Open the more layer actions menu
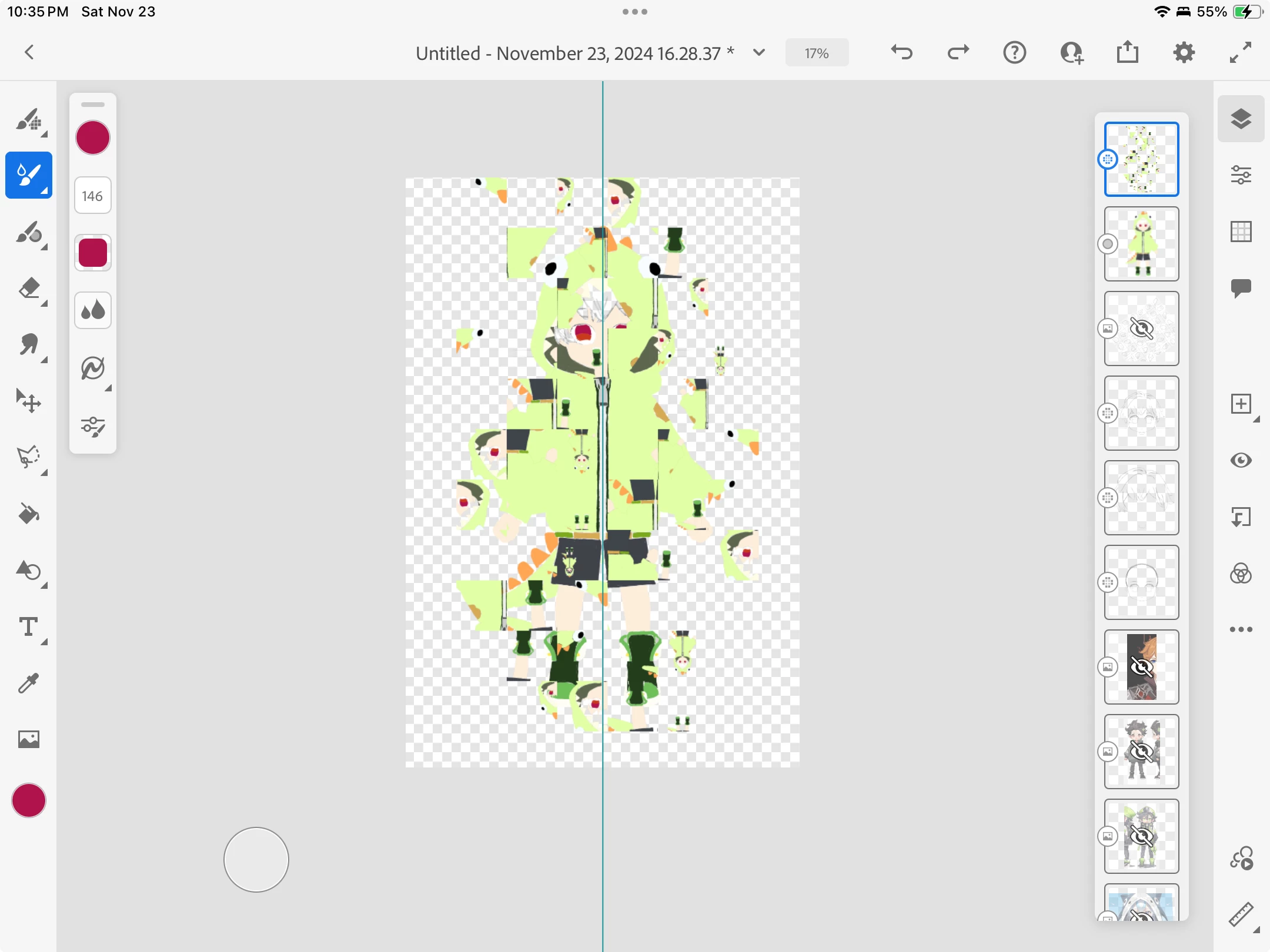 (x=1241, y=629)
